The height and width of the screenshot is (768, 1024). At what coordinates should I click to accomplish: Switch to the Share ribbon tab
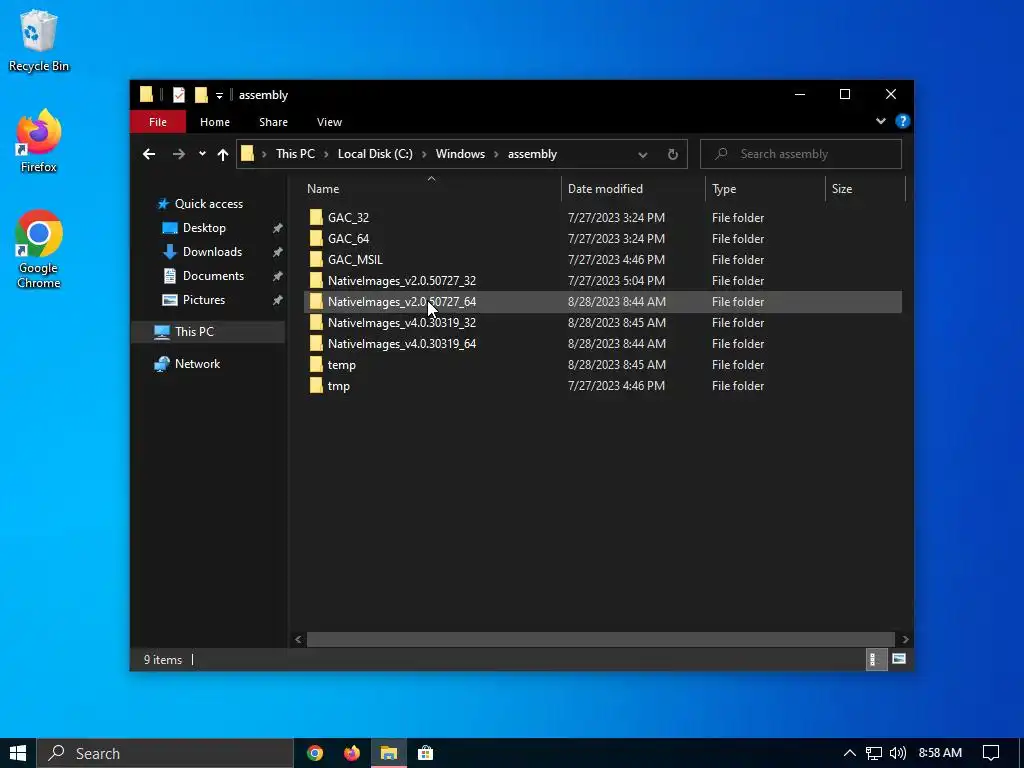(273, 122)
